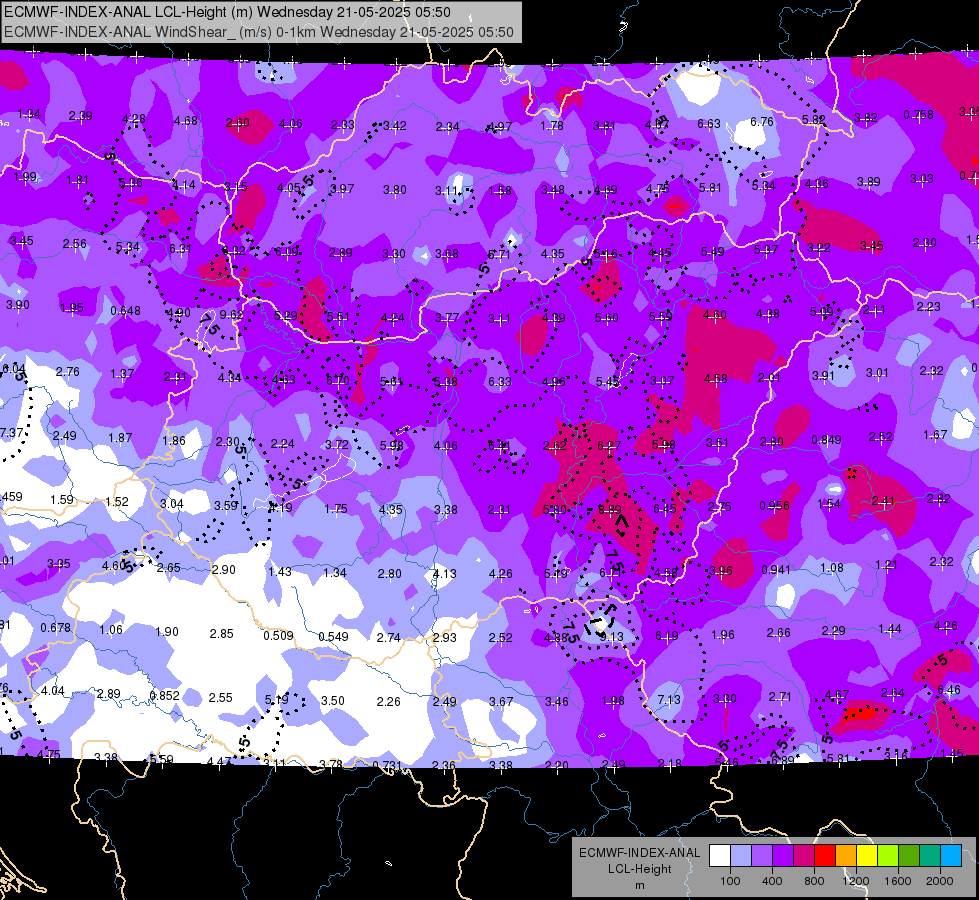Viewport: 979px width, 900px height.
Task: Click the lime green legend swatch before 1600
Action: (888, 856)
